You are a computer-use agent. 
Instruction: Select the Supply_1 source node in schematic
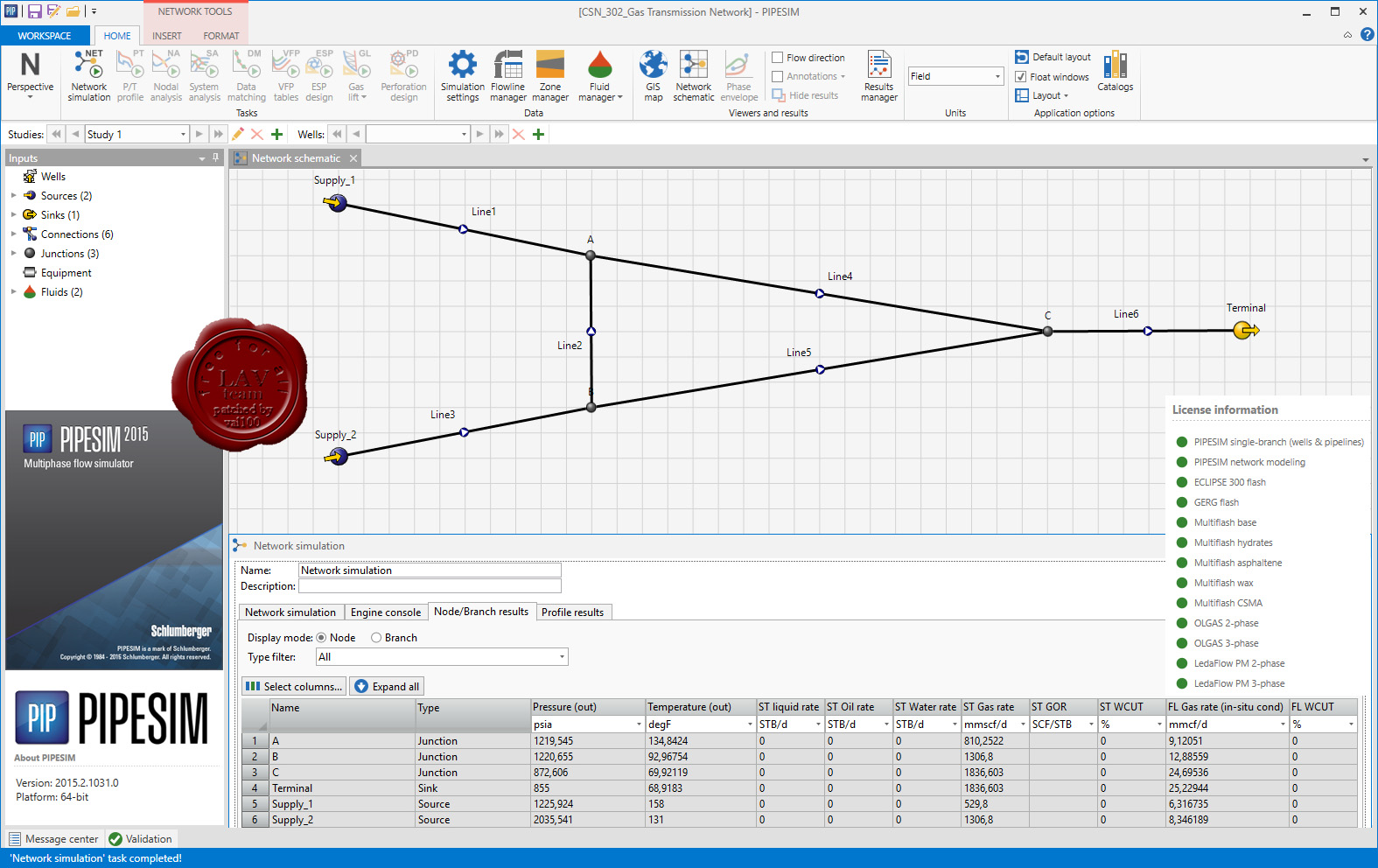click(x=336, y=203)
